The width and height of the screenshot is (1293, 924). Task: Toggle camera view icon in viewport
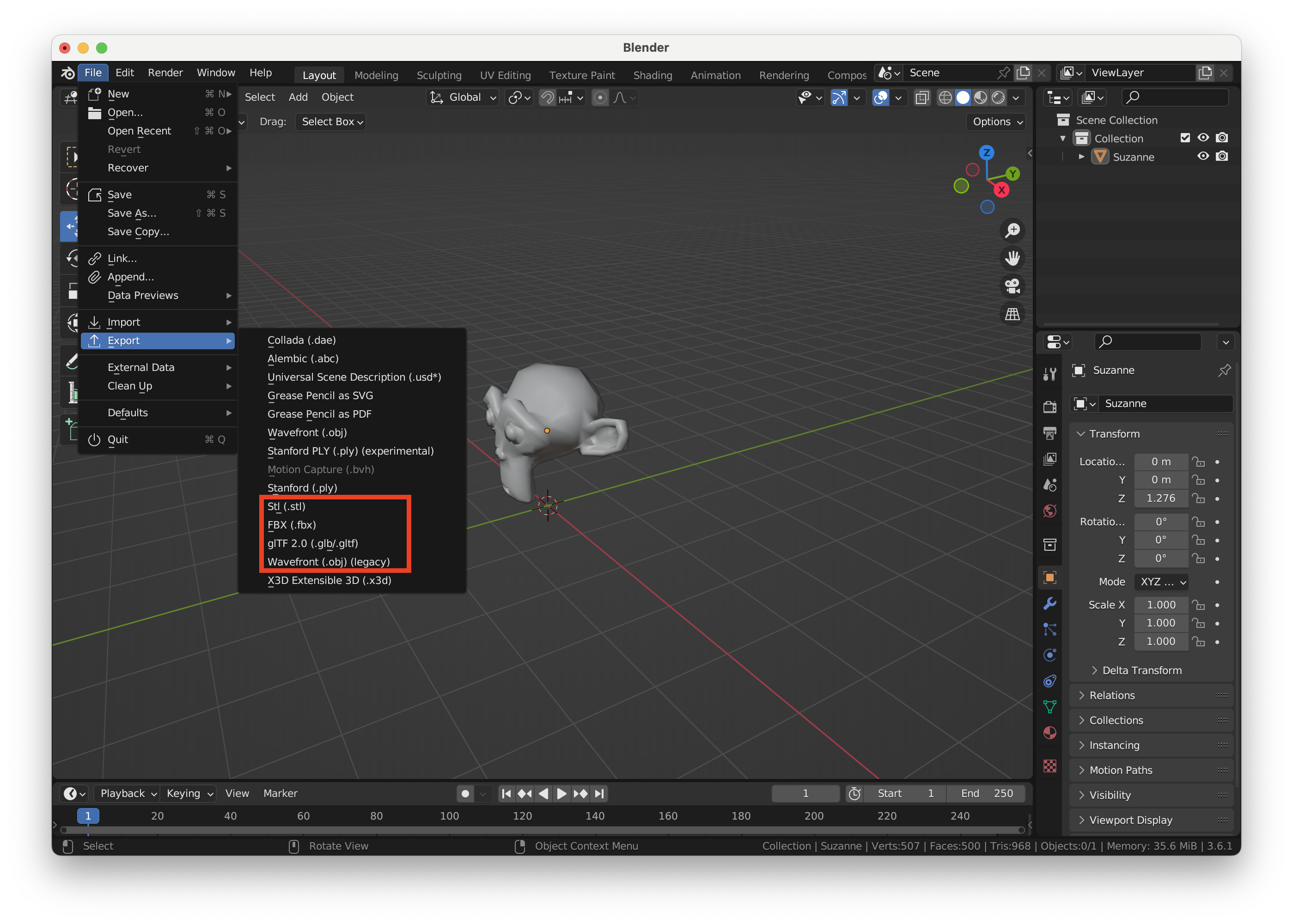pos(1012,286)
